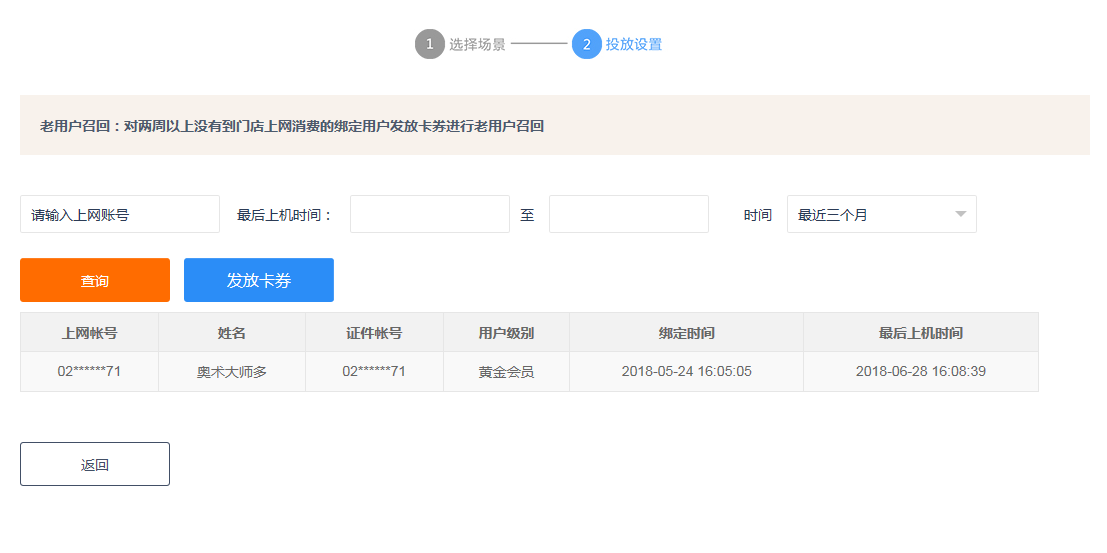
Task: Click the orange 查询 button
Action: [95, 280]
